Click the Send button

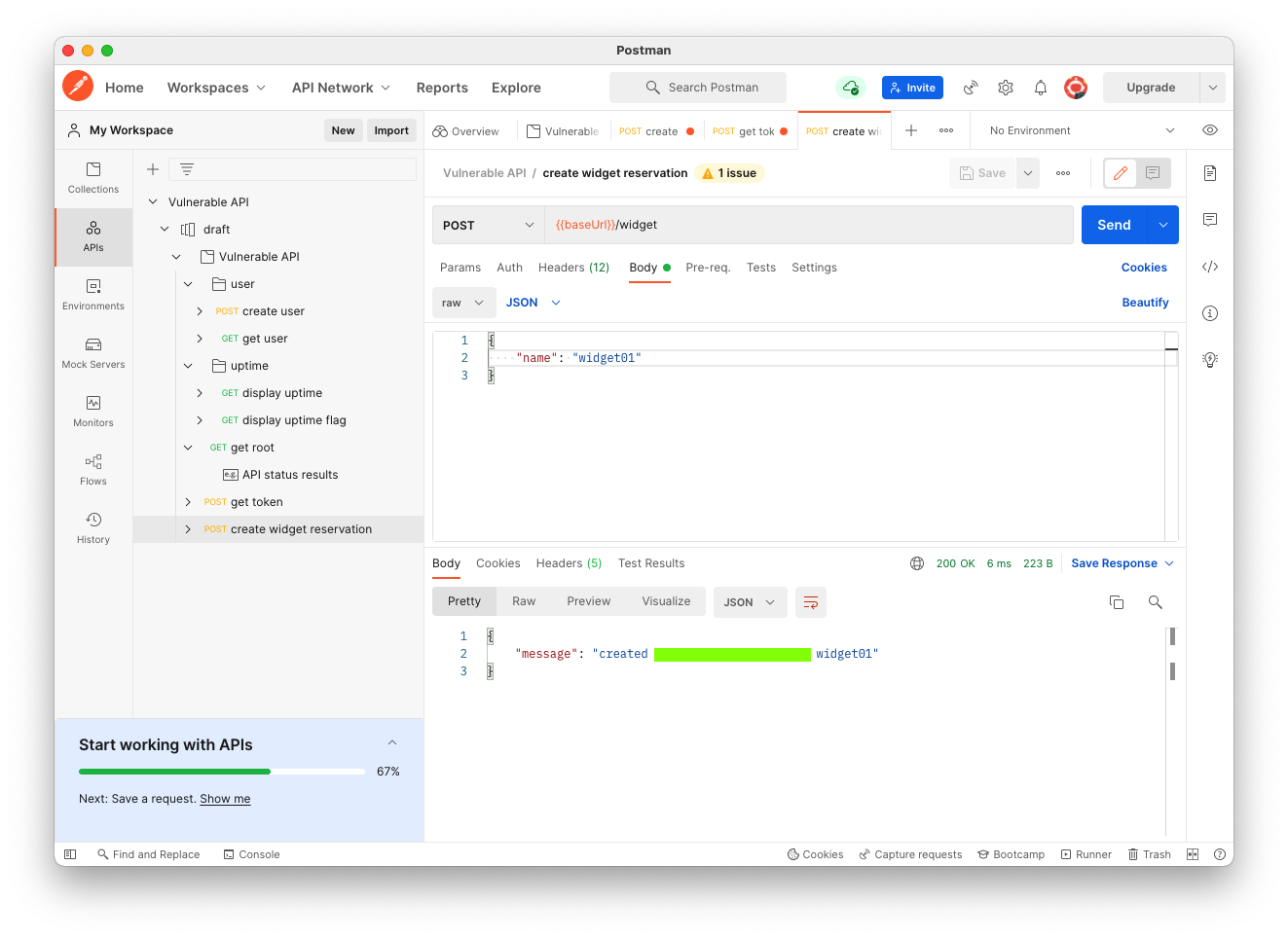pos(1115,225)
